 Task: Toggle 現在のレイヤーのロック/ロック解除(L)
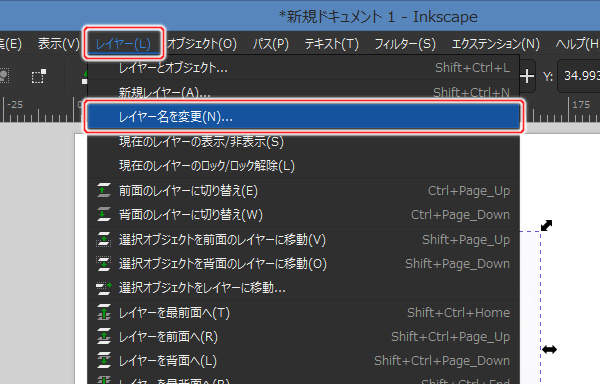(x=303, y=166)
